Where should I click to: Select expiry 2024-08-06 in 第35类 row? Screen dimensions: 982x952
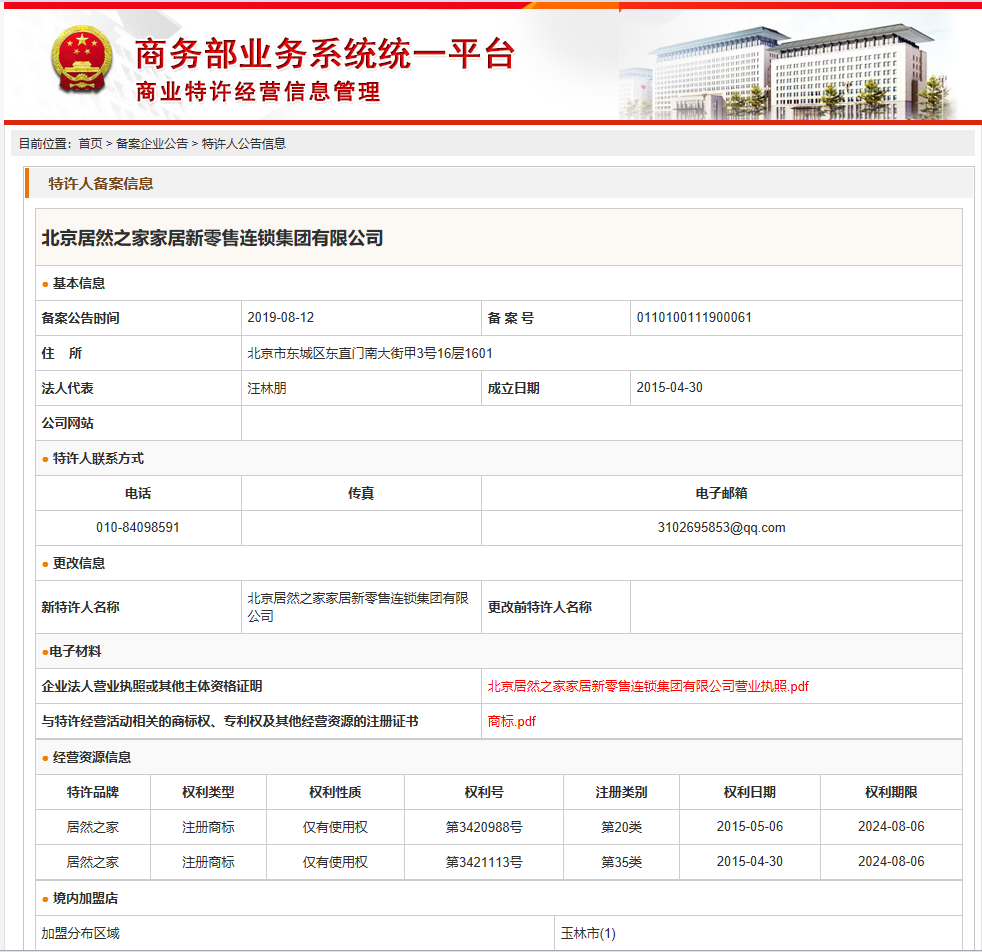891,862
